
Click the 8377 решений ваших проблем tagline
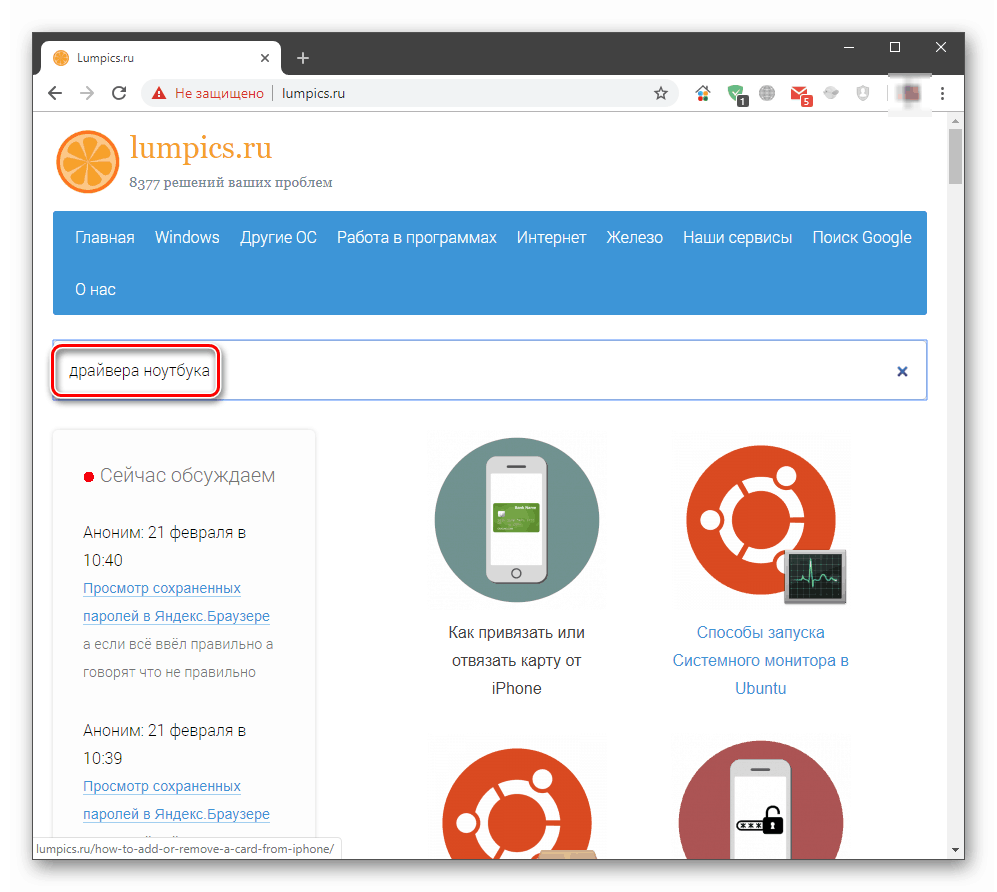pyautogui.click(x=231, y=182)
